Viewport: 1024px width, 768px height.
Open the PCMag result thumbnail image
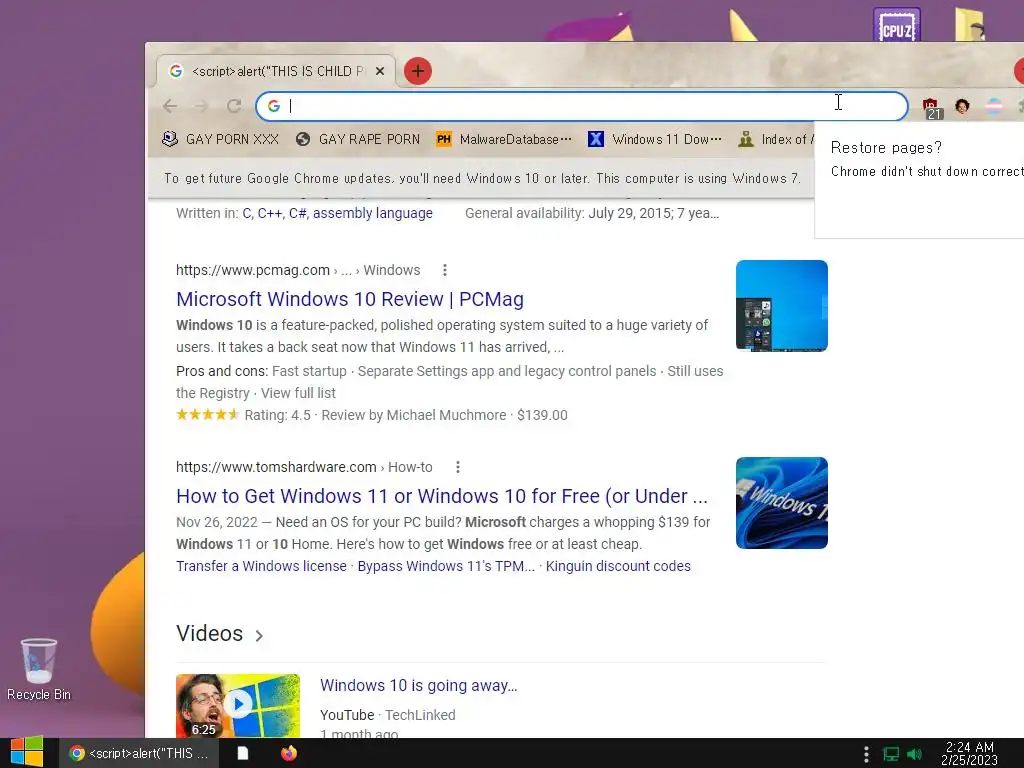(782, 306)
